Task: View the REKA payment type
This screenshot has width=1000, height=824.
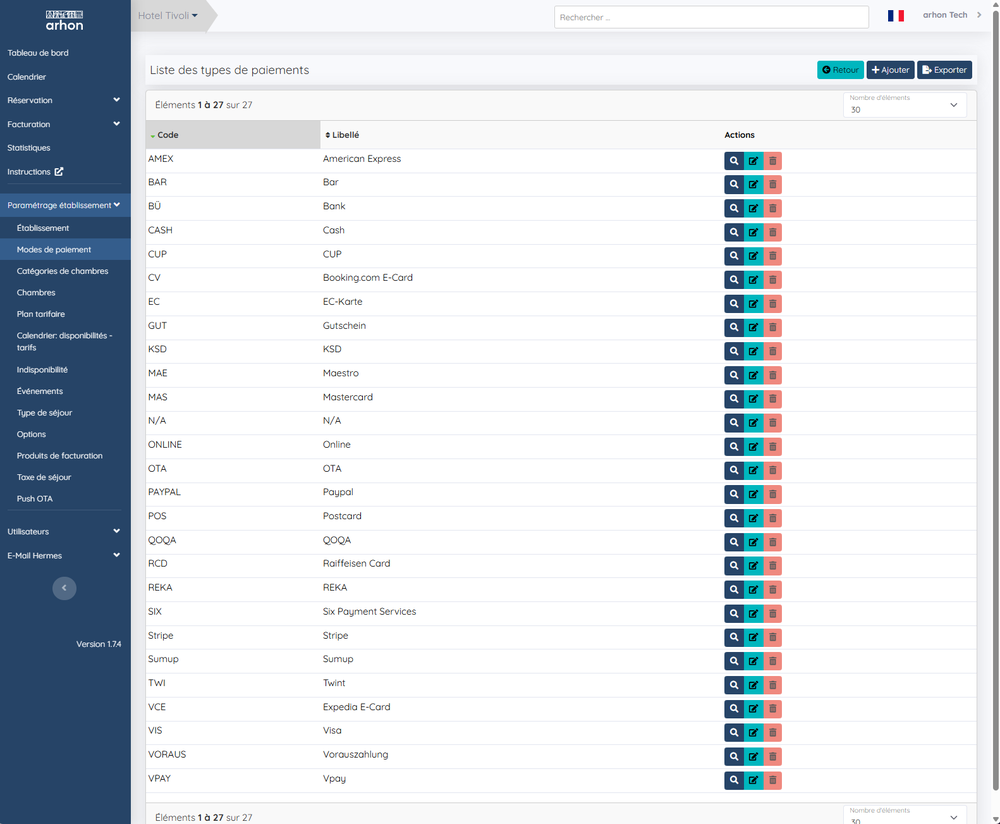Action: pyautogui.click(x=734, y=589)
